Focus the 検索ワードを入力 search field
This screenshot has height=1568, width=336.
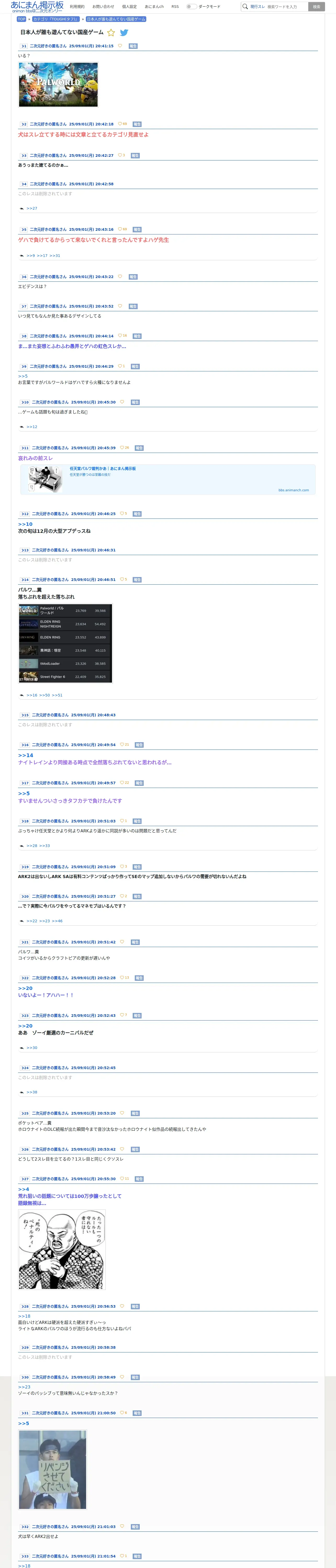pyautogui.click(x=287, y=7)
